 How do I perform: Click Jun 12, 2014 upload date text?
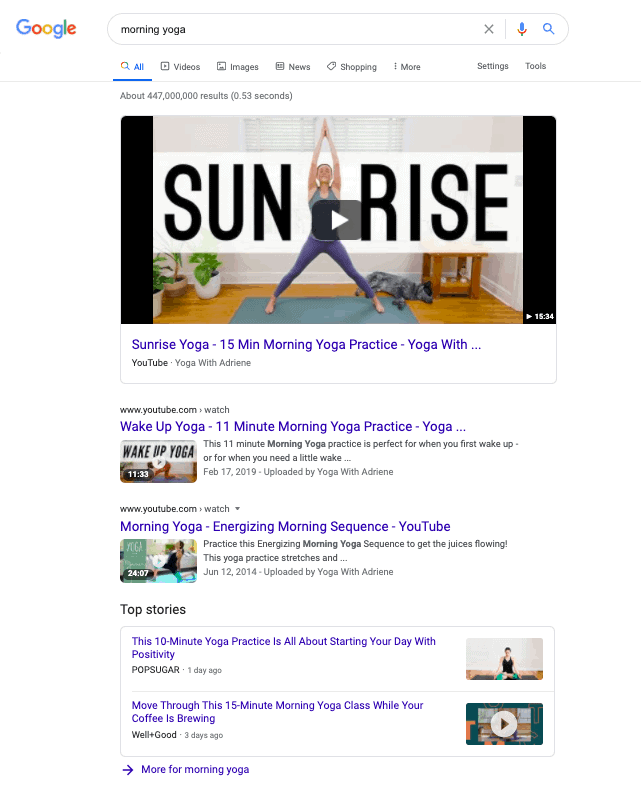[x=230, y=572]
